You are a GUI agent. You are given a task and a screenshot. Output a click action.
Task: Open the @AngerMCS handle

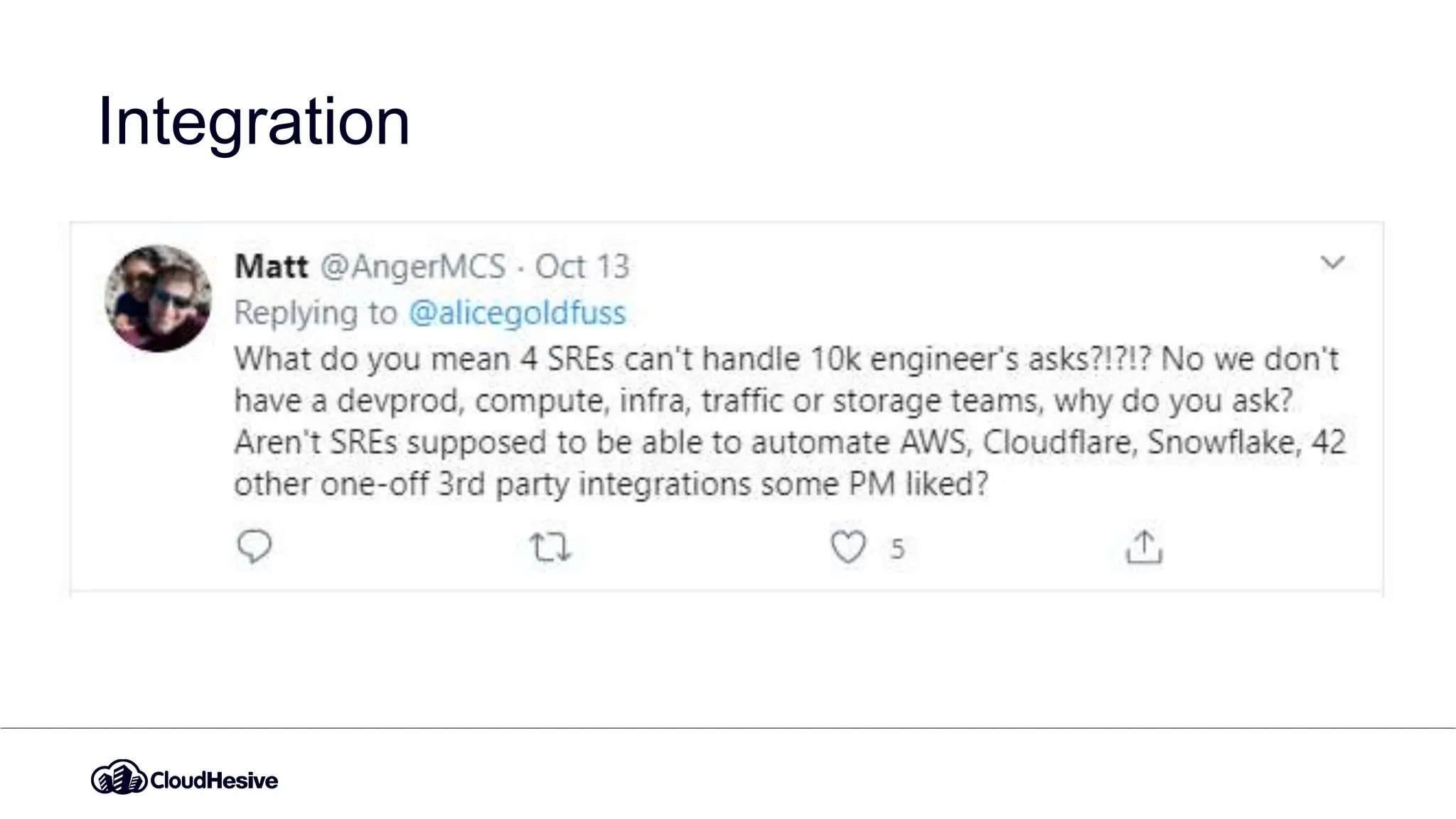(412, 267)
